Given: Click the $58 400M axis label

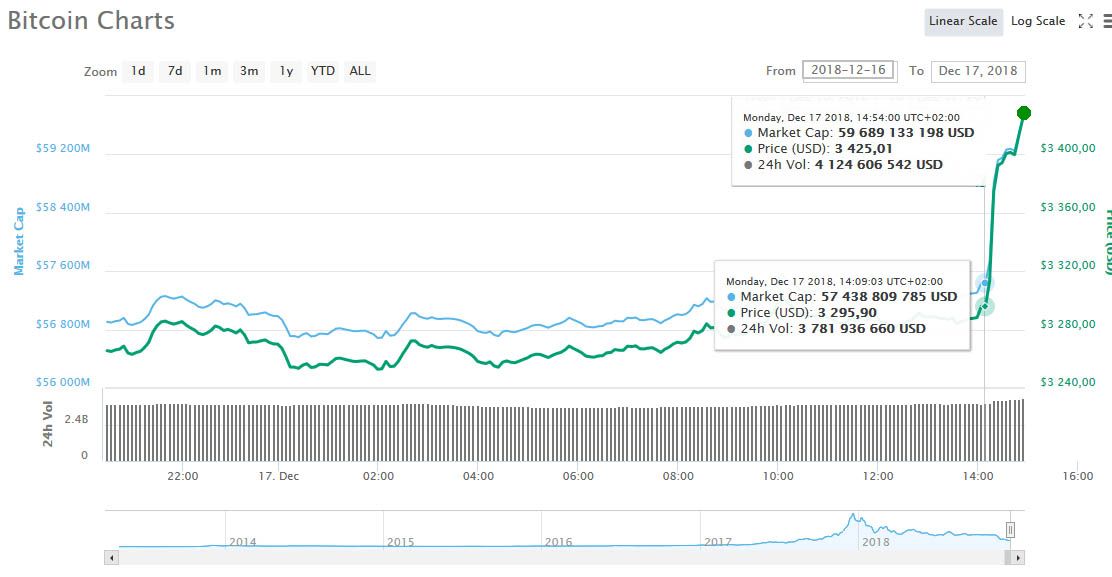Looking at the screenshot, I should 63,207.
